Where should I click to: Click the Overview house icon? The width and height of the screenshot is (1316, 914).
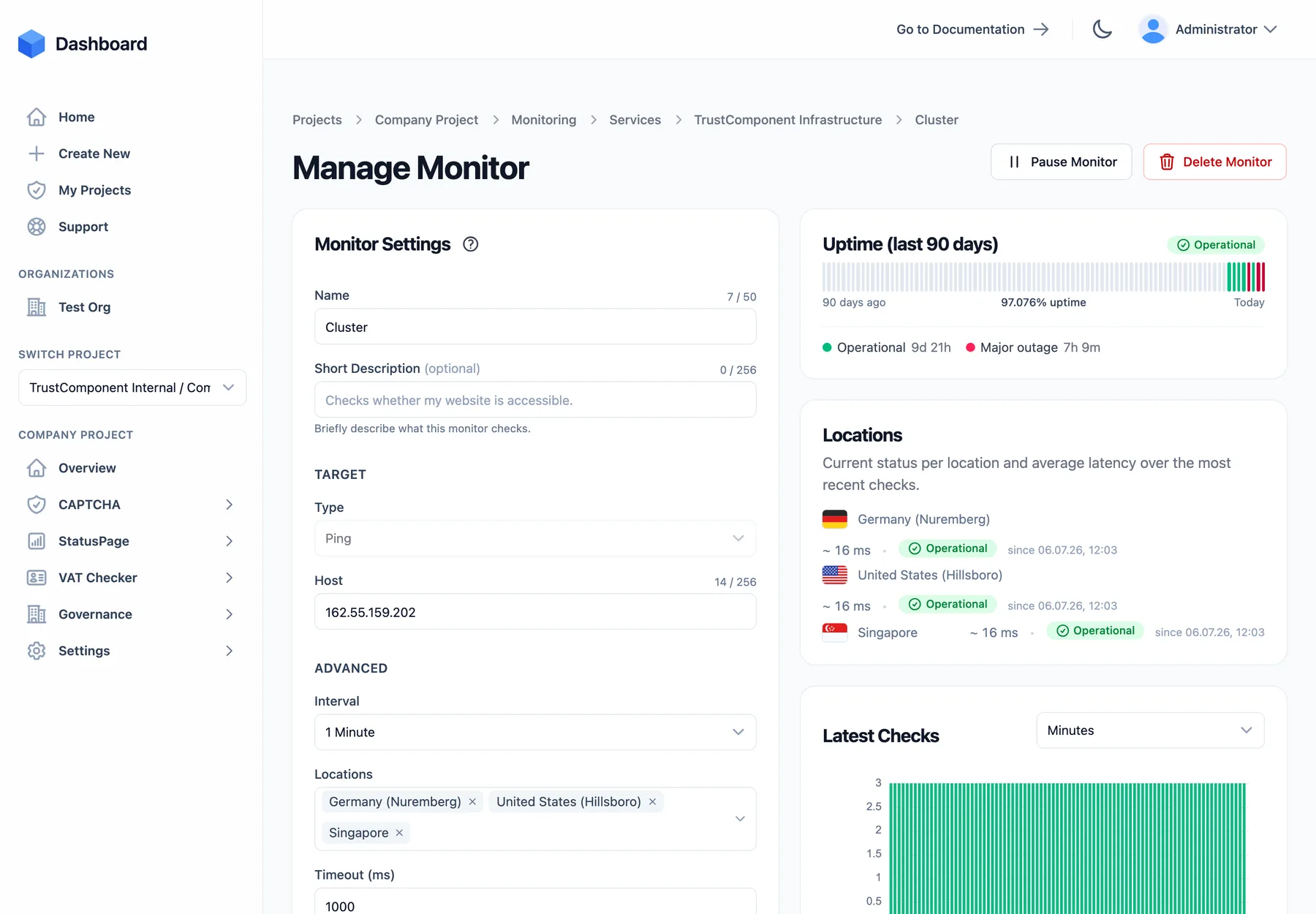click(x=37, y=468)
